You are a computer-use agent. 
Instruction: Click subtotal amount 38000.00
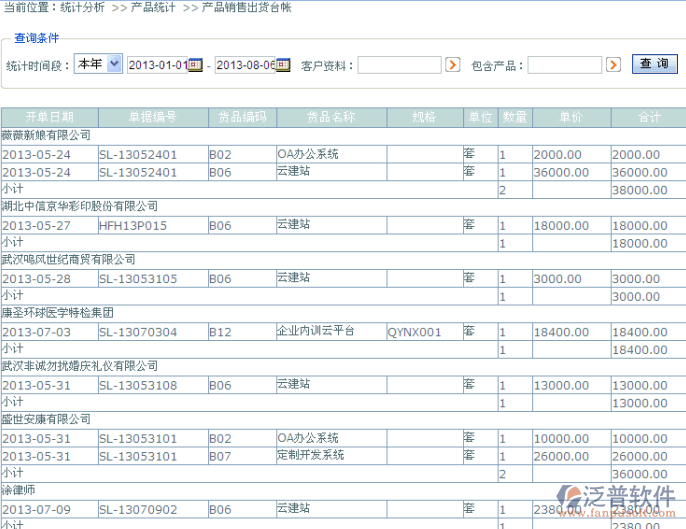640,190
